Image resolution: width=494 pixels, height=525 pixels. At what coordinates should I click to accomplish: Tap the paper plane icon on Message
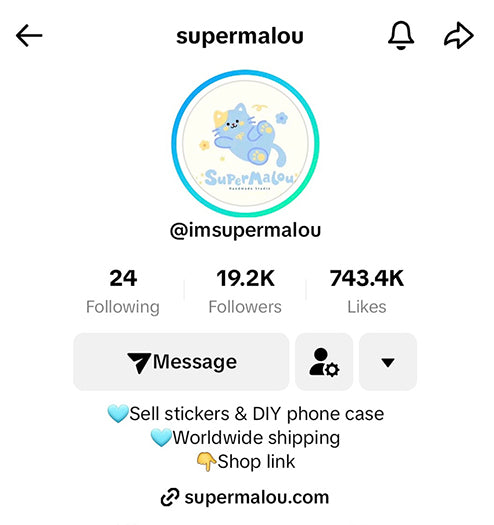click(139, 362)
